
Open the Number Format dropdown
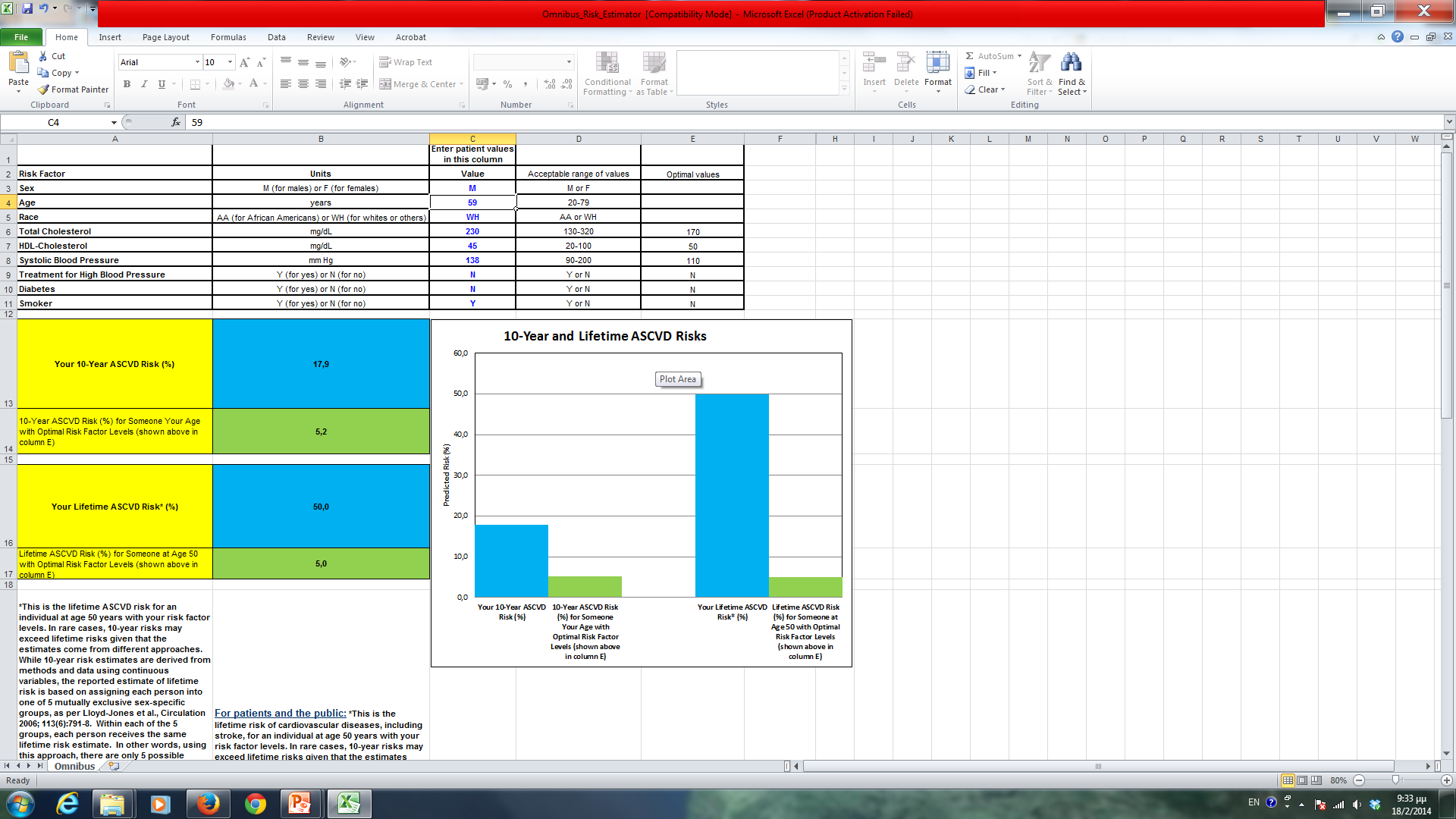point(569,62)
